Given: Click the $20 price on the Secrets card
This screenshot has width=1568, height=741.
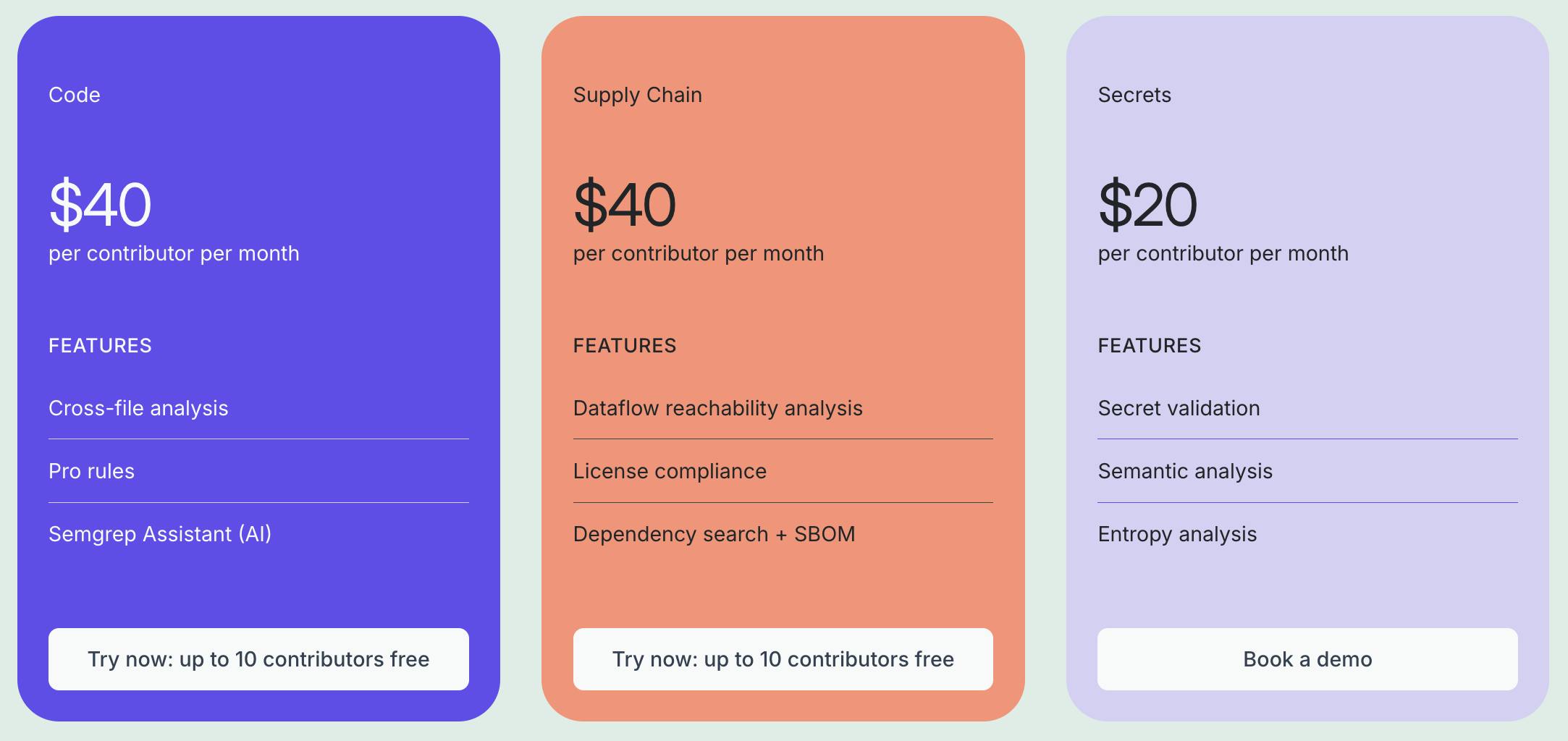Looking at the screenshot, I should (x=1147, y=205).
